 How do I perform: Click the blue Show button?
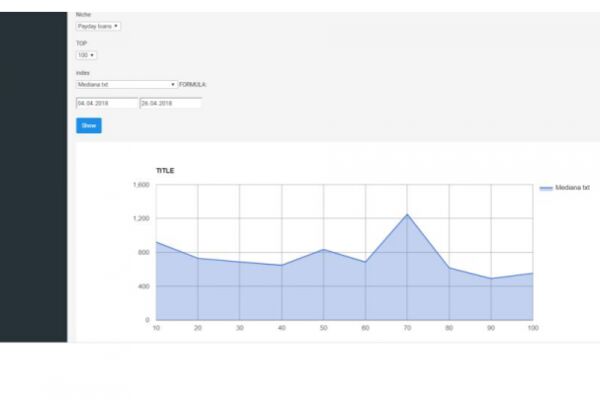89,126
